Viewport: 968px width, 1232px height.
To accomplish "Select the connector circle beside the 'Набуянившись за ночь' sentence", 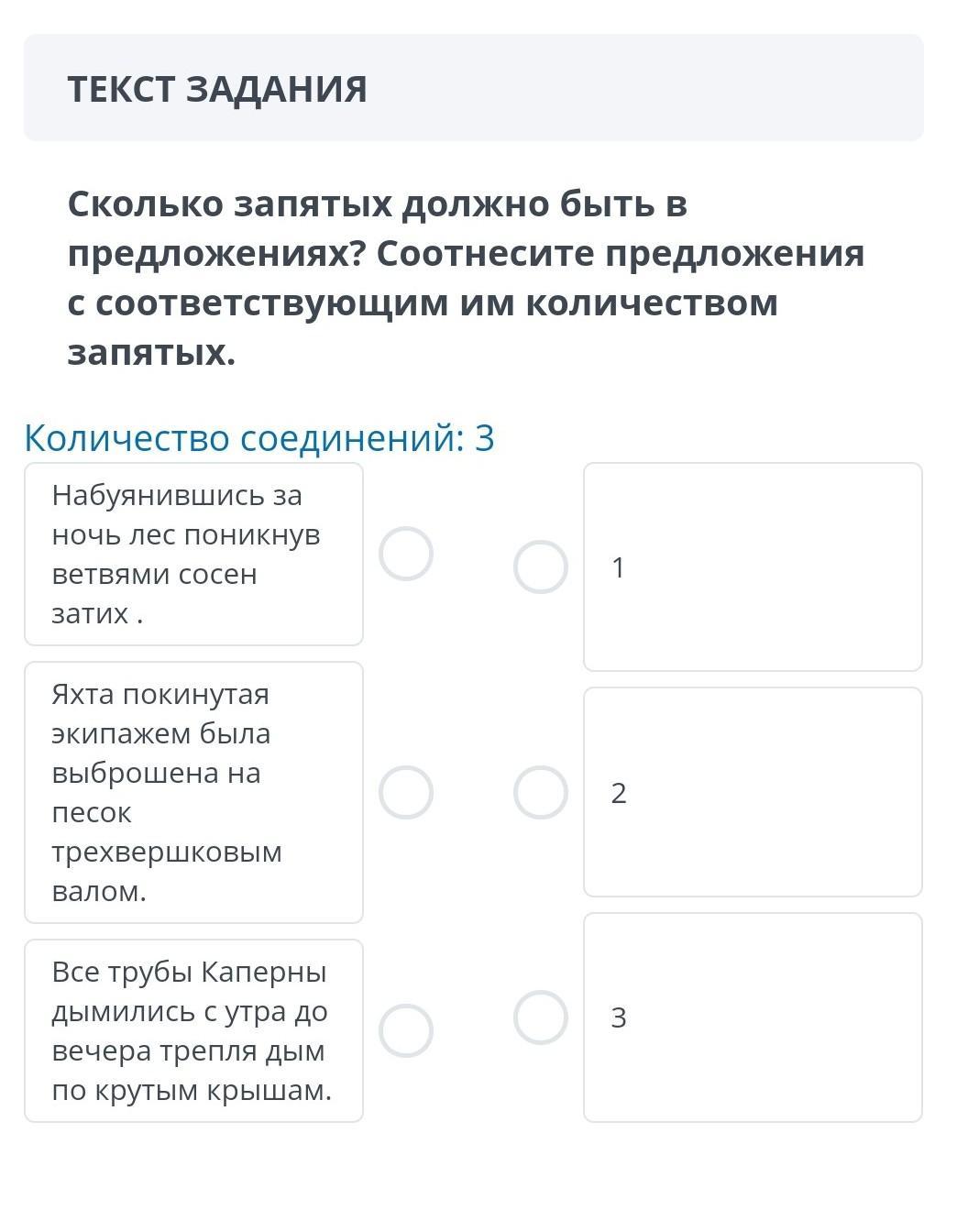I will (406, 554).
